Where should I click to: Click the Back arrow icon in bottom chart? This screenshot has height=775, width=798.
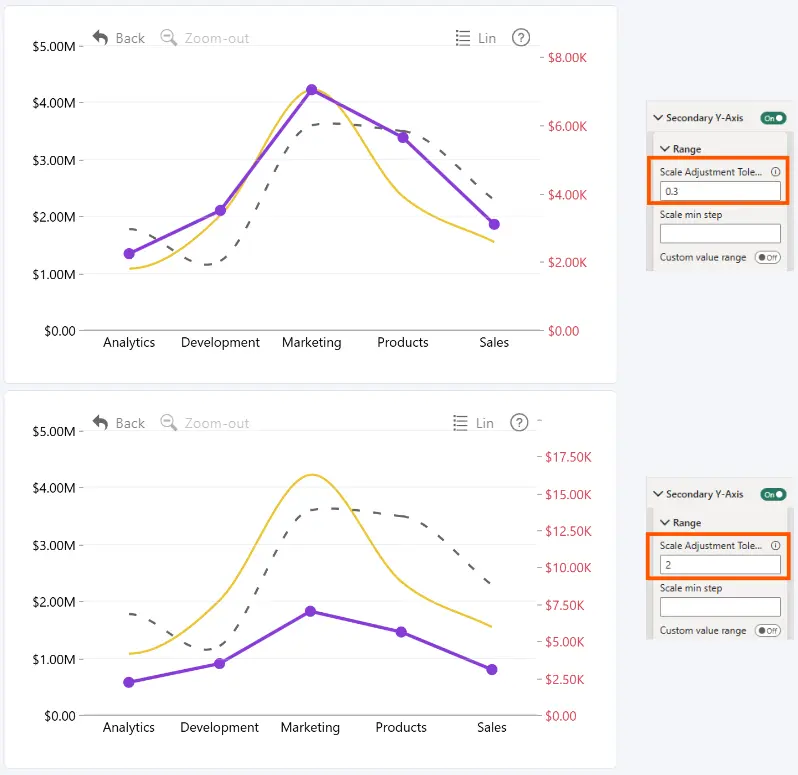tap(100, 422)
